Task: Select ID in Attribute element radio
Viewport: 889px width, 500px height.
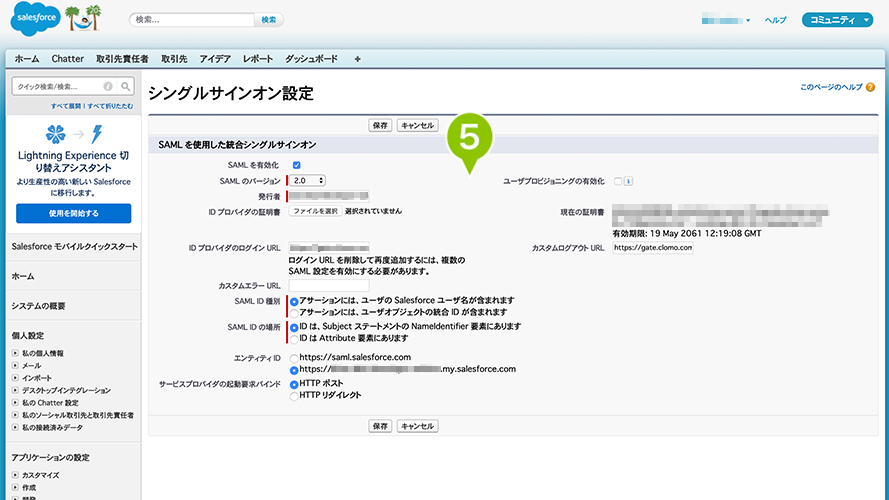Action: [x=294, y=339]
